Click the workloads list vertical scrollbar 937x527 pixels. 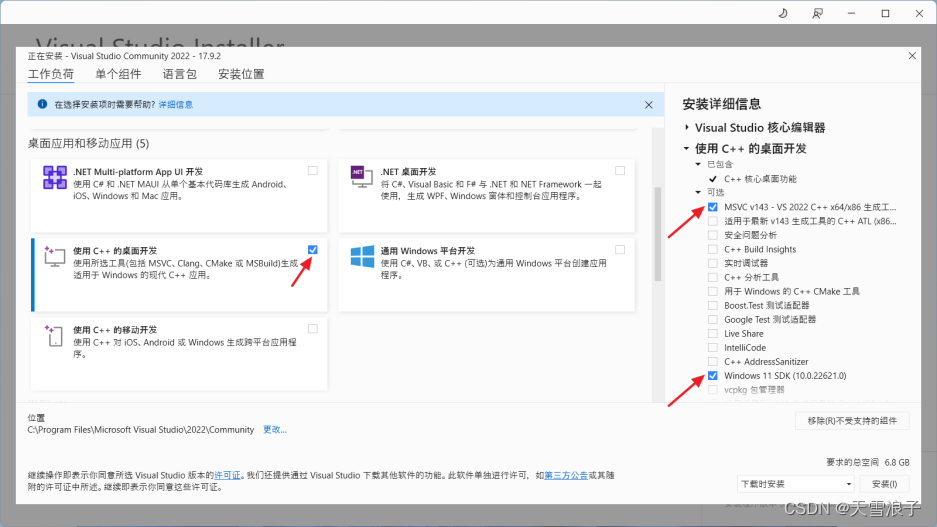pyautogui.click(x=658, y=234)
